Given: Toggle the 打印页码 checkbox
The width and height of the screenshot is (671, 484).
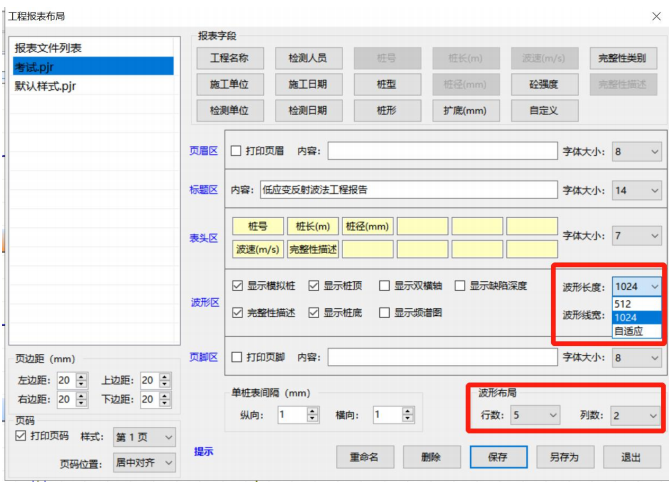Looking at the screenshot, I should [22, 436].
